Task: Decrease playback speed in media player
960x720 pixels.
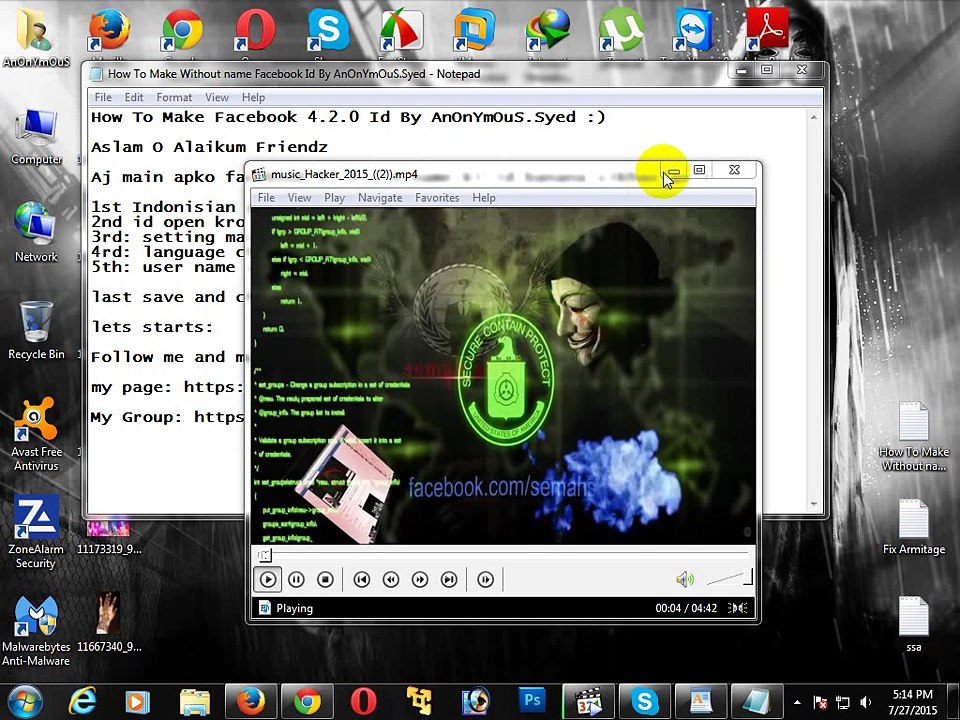Action: 391,579
